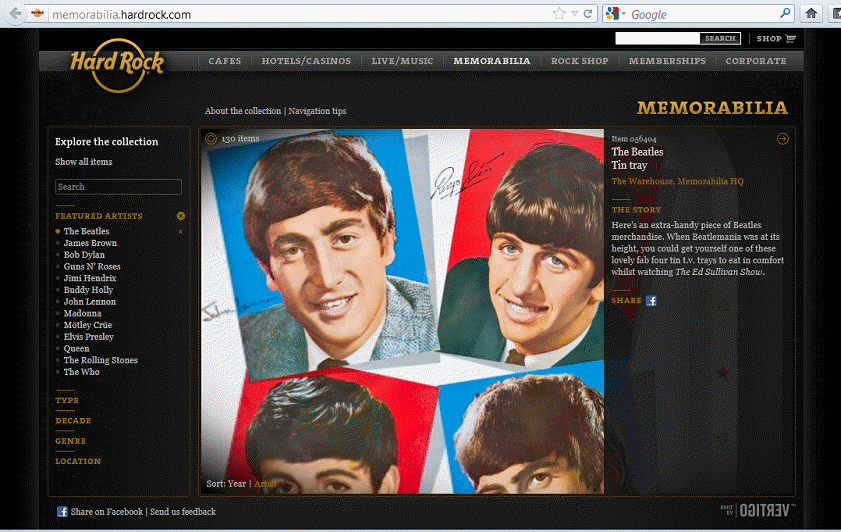Collapse Featured Artists with the circled X icon
841x532 pixels.
pos(181,216)
